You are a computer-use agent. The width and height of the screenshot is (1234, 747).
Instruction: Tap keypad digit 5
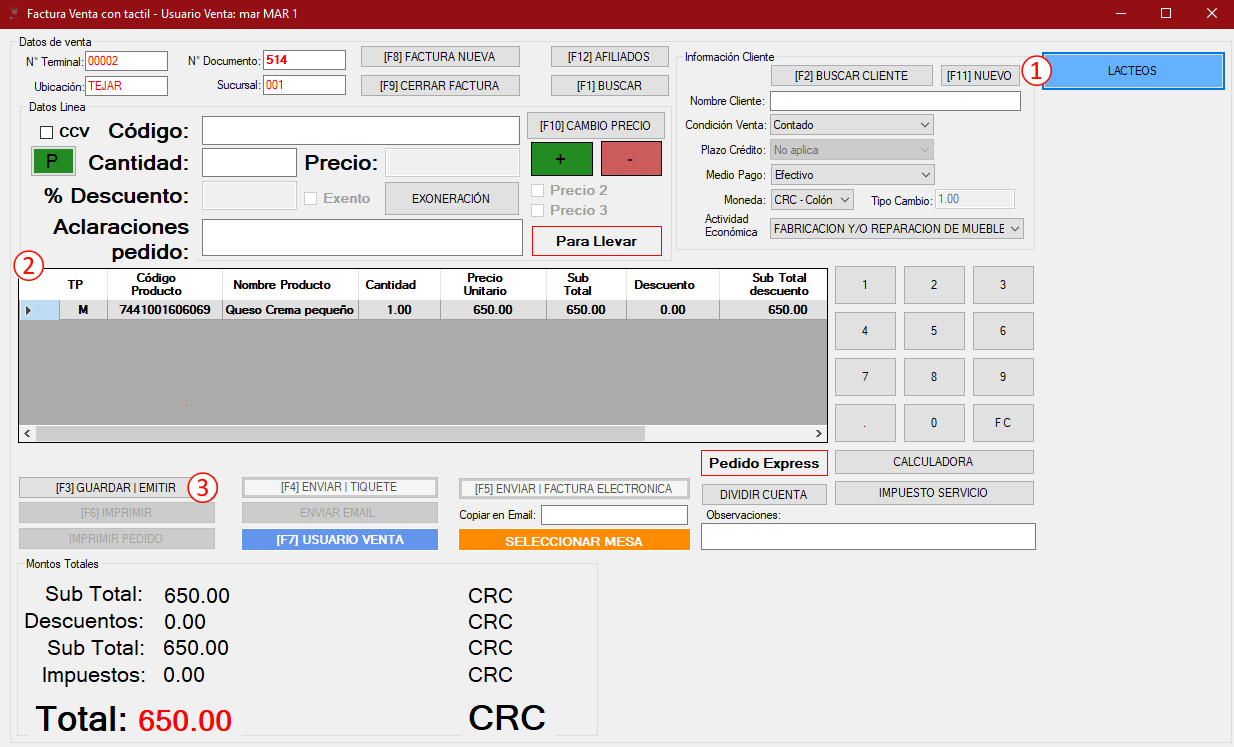(934, 331)
